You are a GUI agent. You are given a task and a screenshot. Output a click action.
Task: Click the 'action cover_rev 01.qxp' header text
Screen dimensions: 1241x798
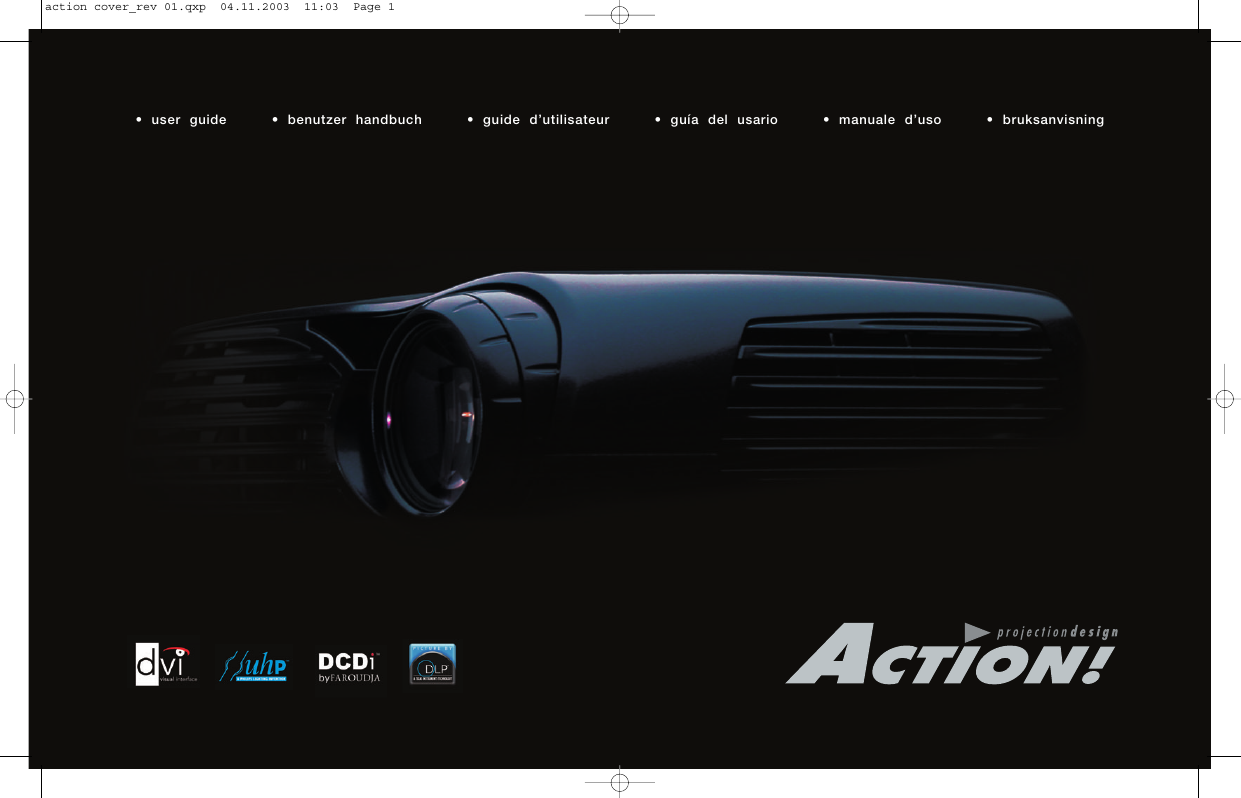pos(124,7)
